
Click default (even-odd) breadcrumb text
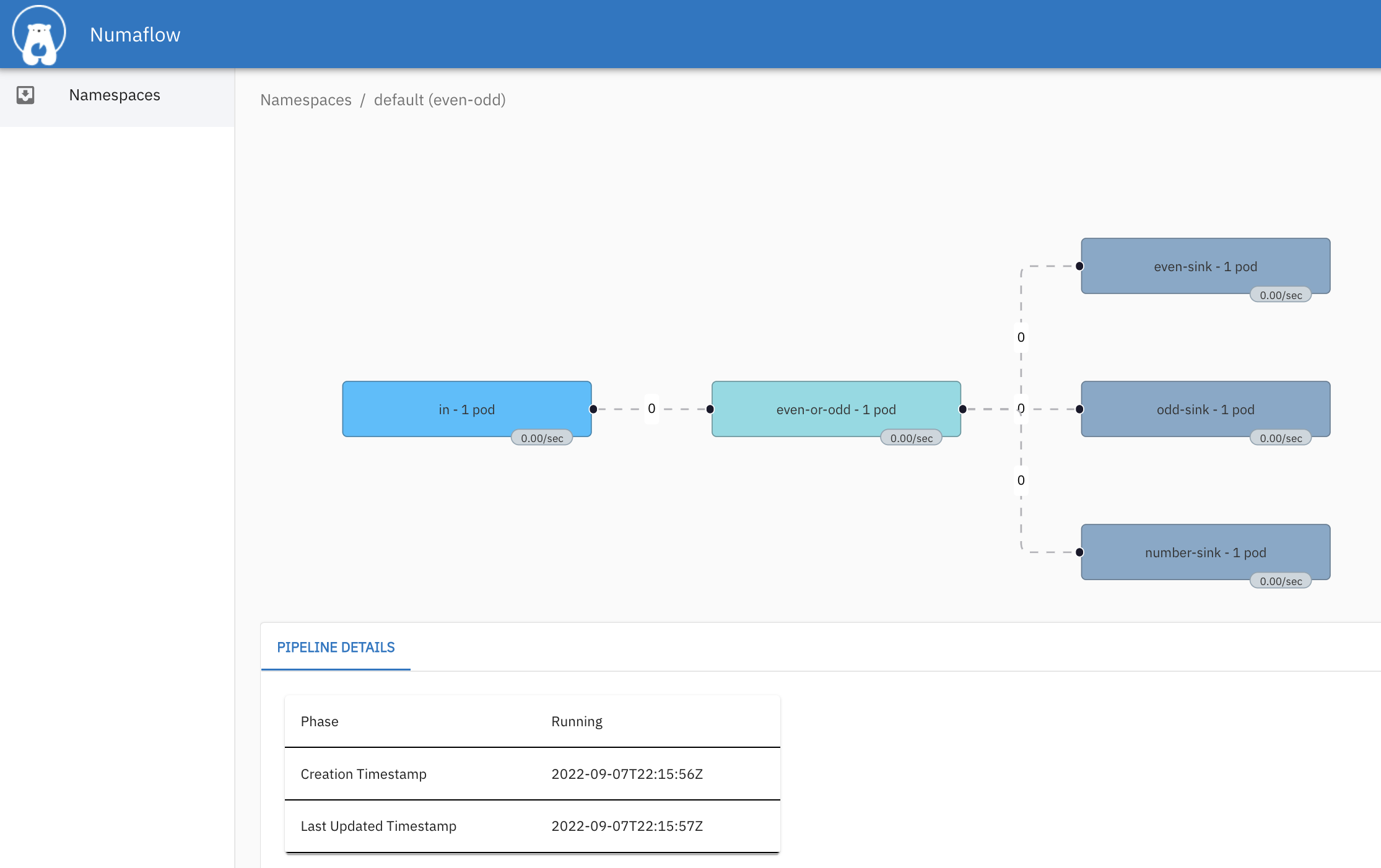pyautogui.click(x=440, y=100)
